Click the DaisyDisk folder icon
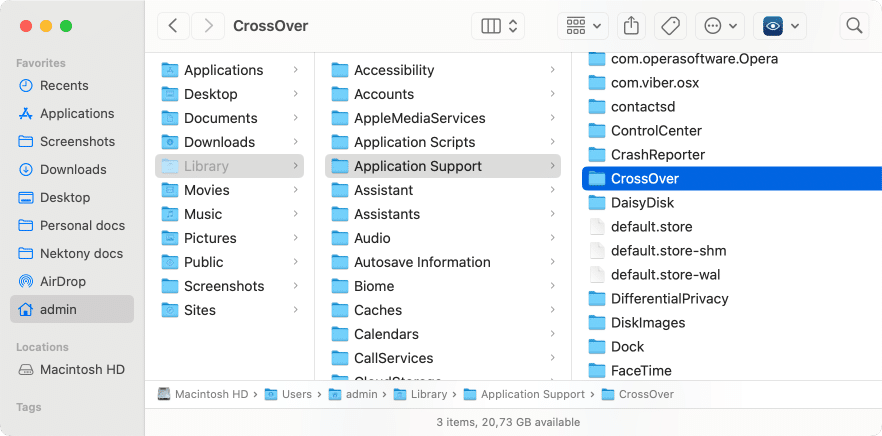The width and height of the screenshot is (882, 436). pyautogui.click(x=596, y=203)
